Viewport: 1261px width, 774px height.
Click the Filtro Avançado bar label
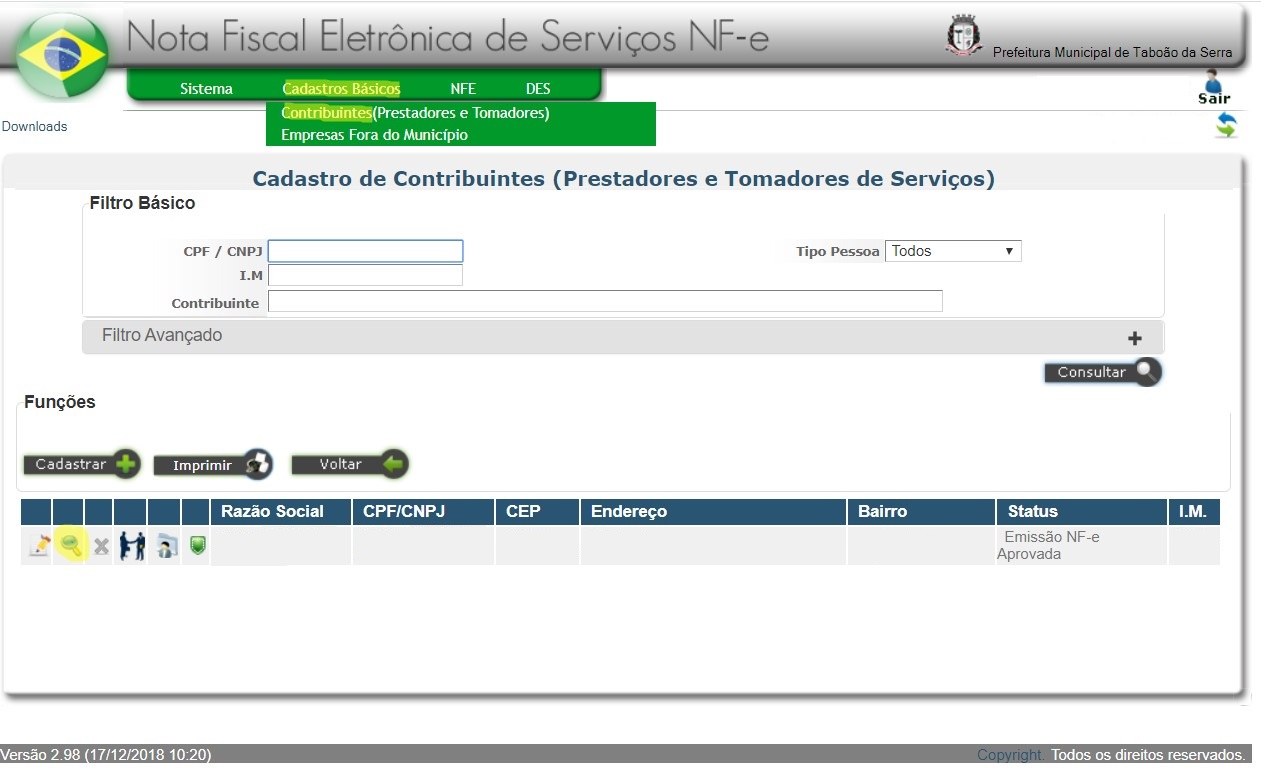tap(162, 335)
